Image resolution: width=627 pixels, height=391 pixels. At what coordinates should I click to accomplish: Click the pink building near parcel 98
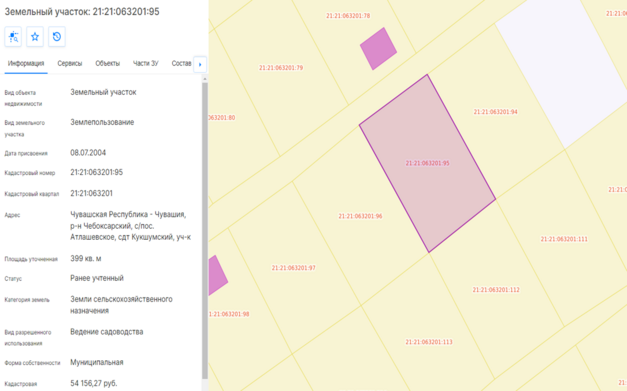[217, 276]
